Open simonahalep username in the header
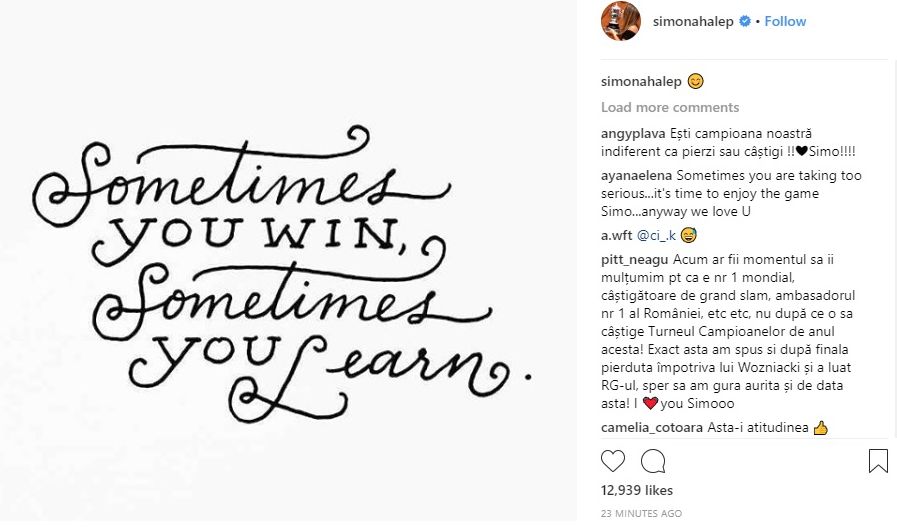This screenshot has width=897, height=529. pyautogui.click(x=693, y=21)
